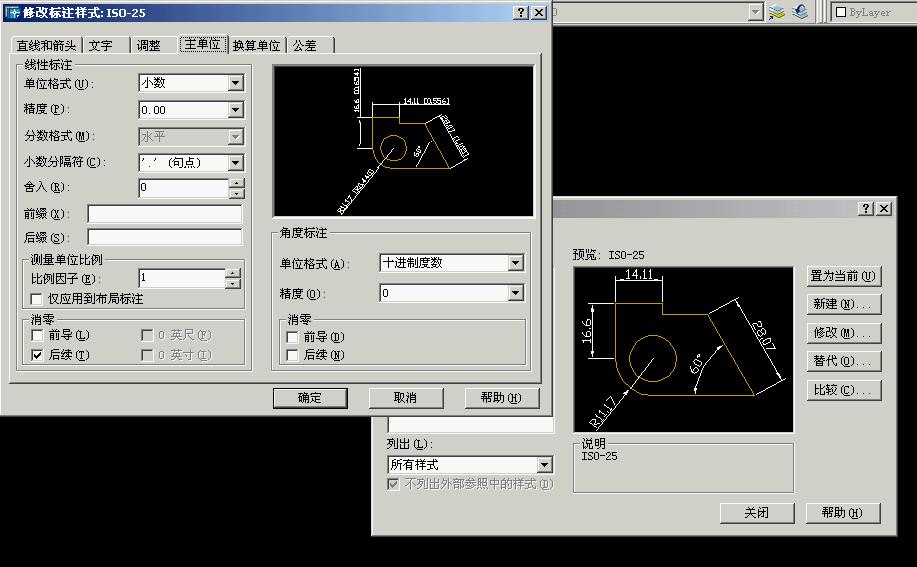Click the dialog icon in title bar corner
Screen dimensions: 917x567
coord(12,12)
